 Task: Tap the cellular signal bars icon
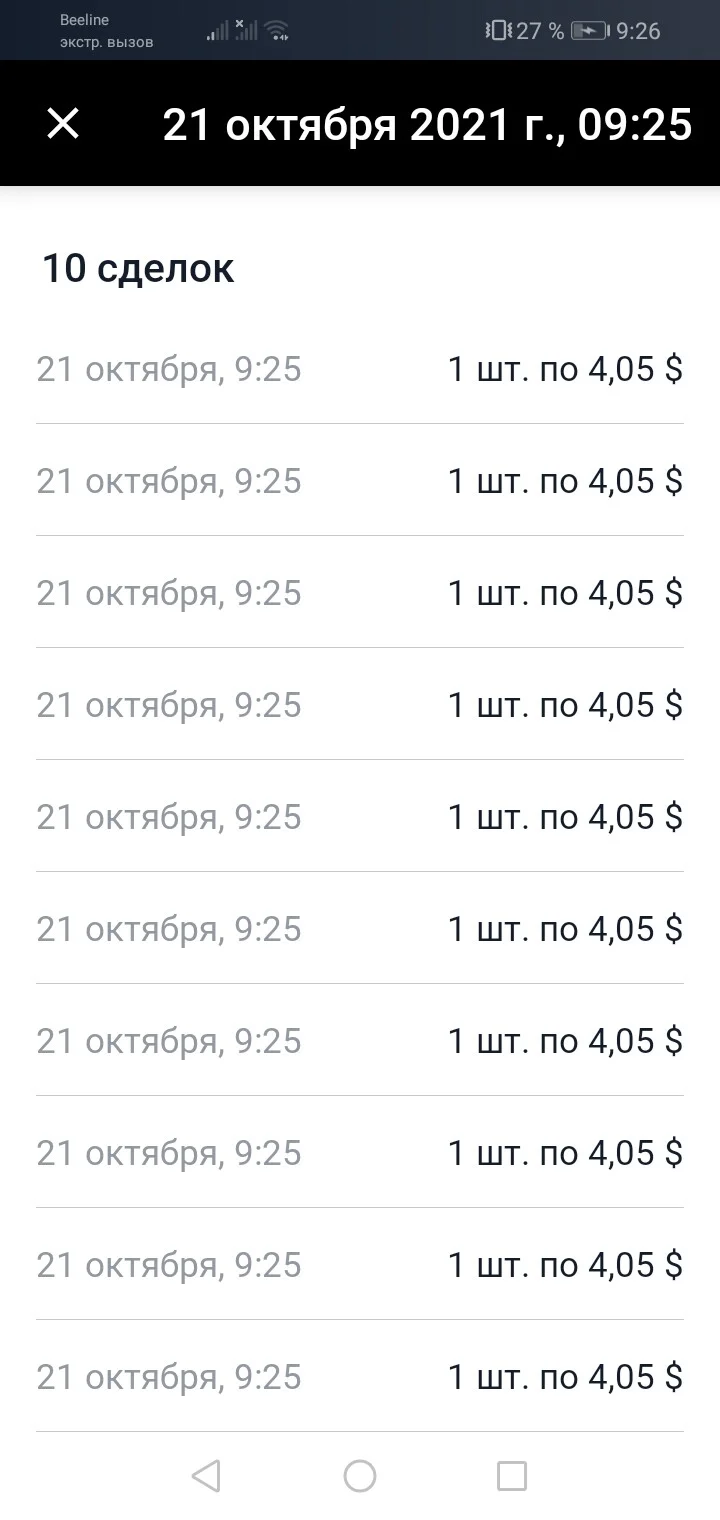pos(218,30)
